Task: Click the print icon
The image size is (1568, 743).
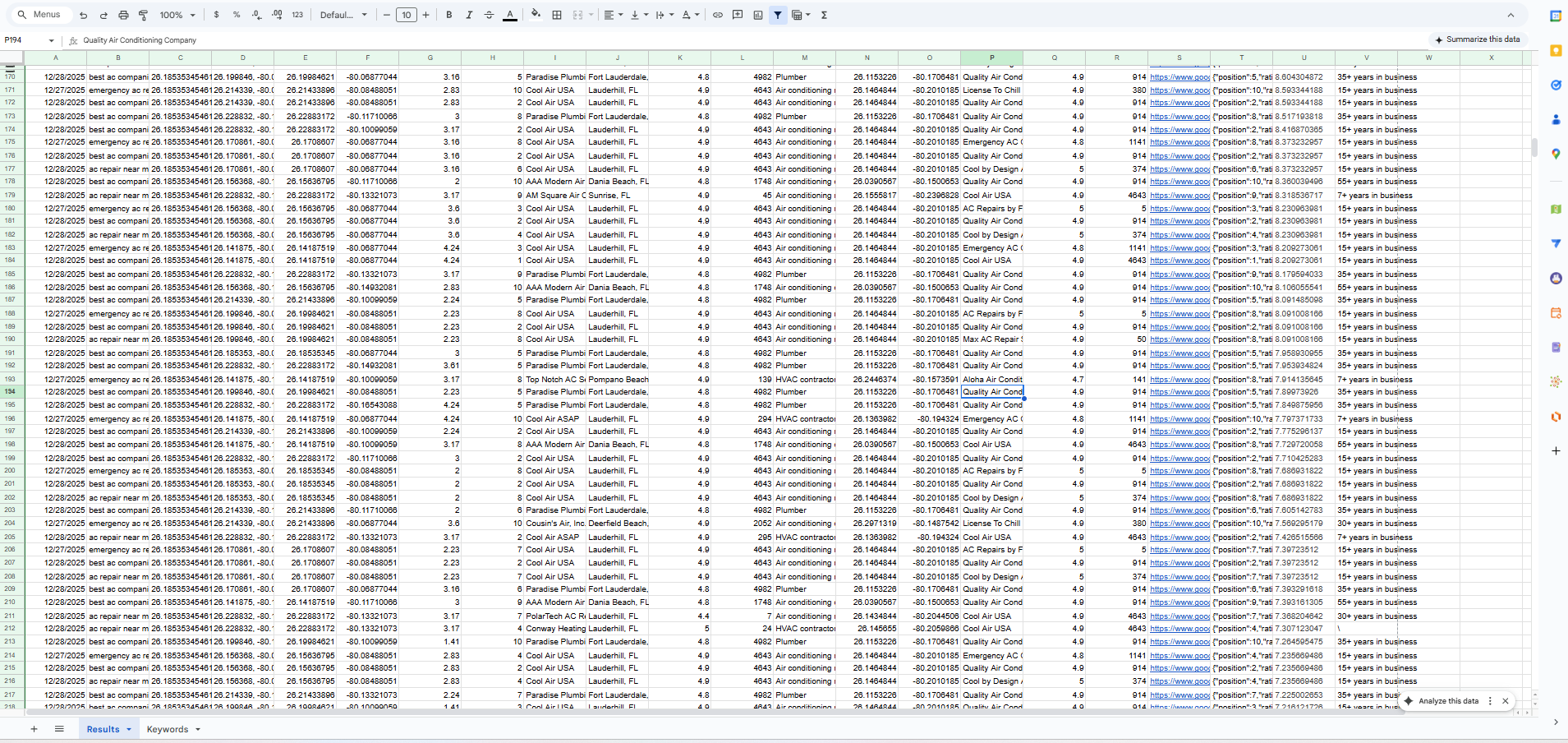Action: [123, 15]
